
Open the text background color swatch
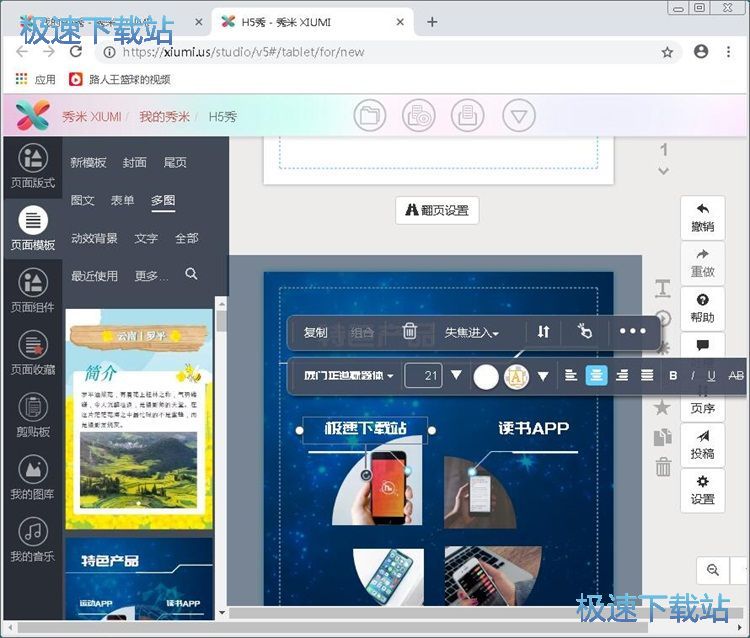tap(517, 377)
